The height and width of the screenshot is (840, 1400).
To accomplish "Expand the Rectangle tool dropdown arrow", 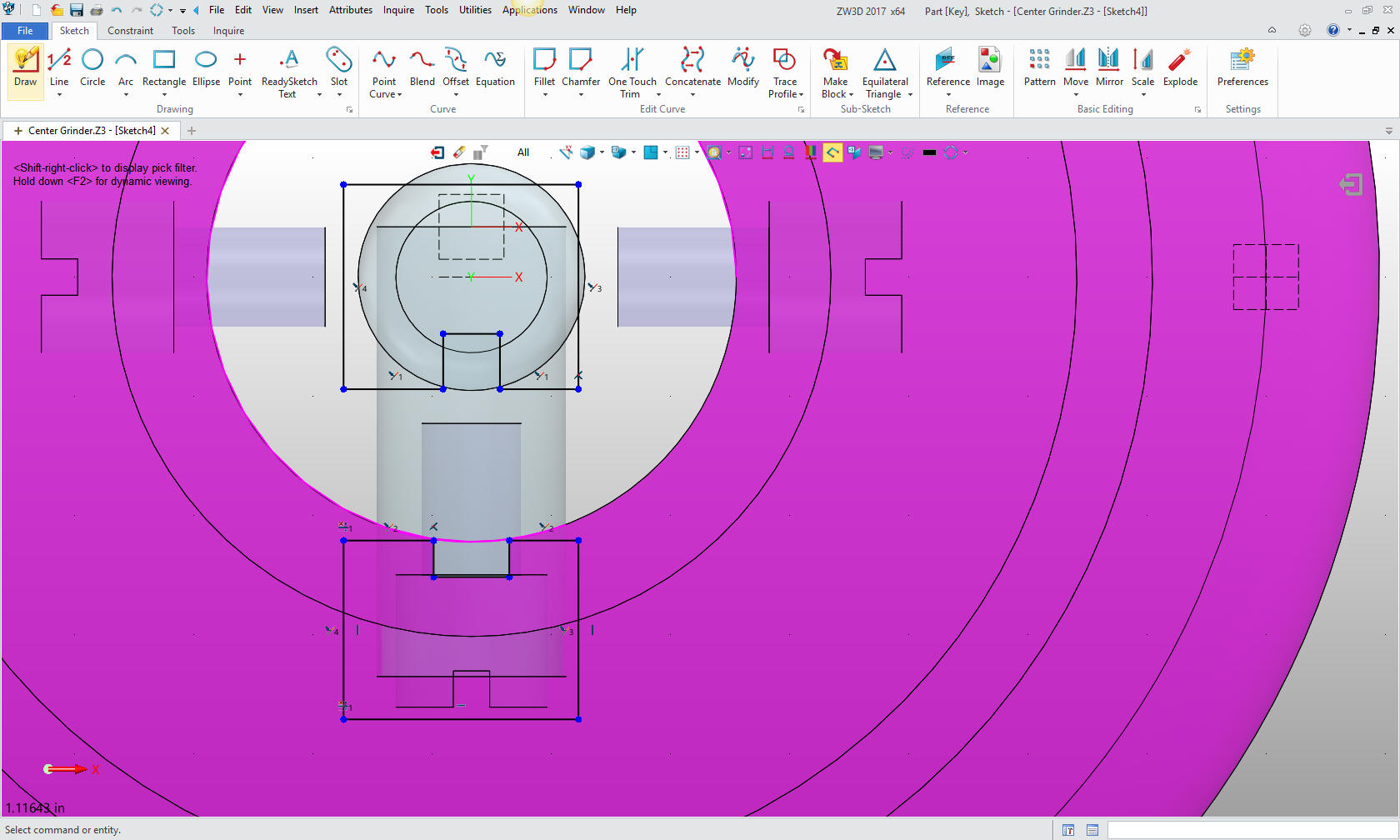I will click(x=164, y=95).
